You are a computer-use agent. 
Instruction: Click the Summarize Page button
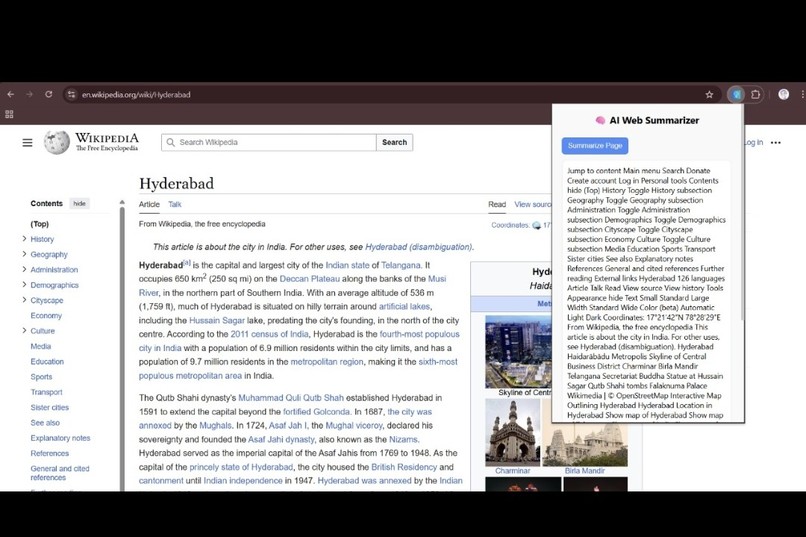point(595,145)
